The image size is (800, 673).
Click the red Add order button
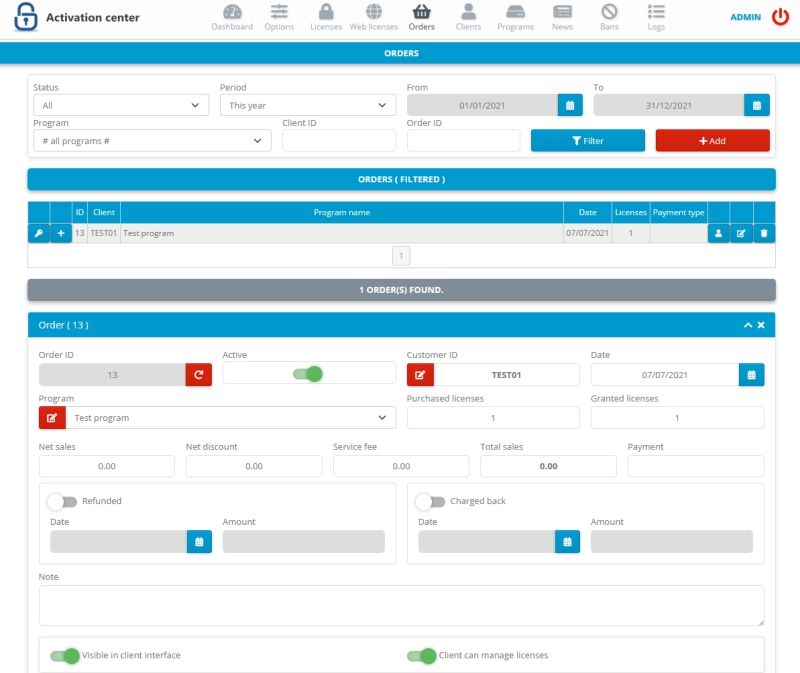[x=712, y=140]
